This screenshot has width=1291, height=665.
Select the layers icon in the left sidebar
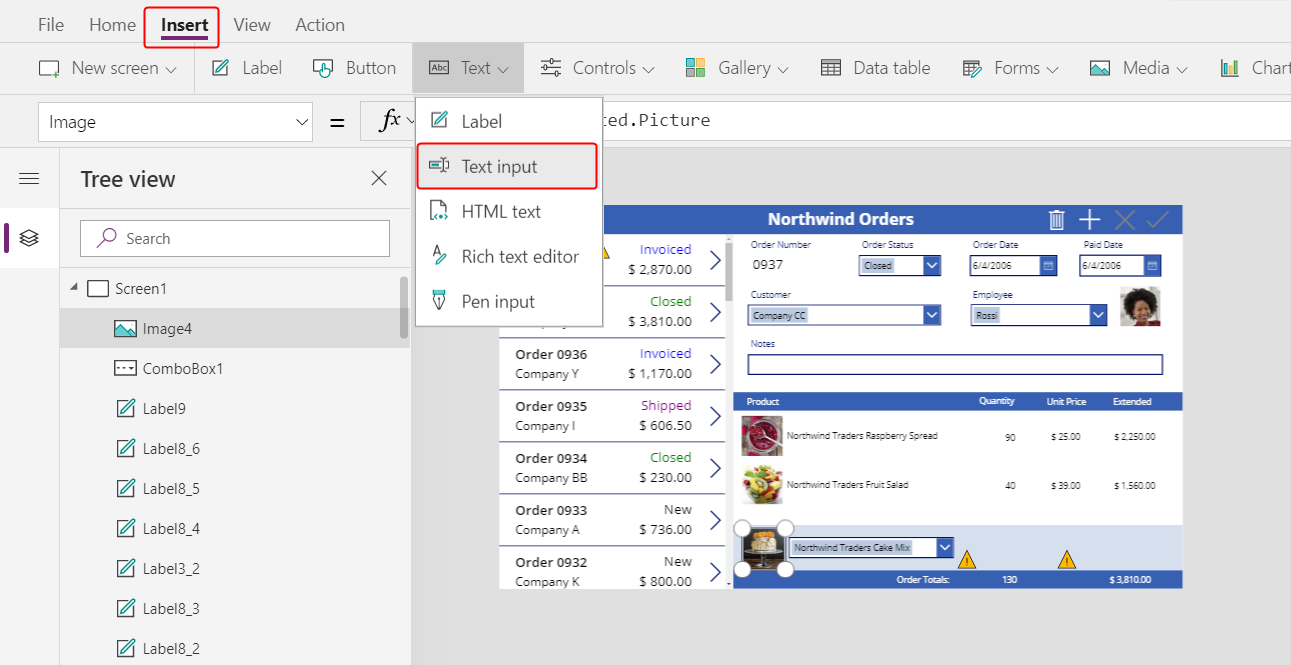[29, 238]
